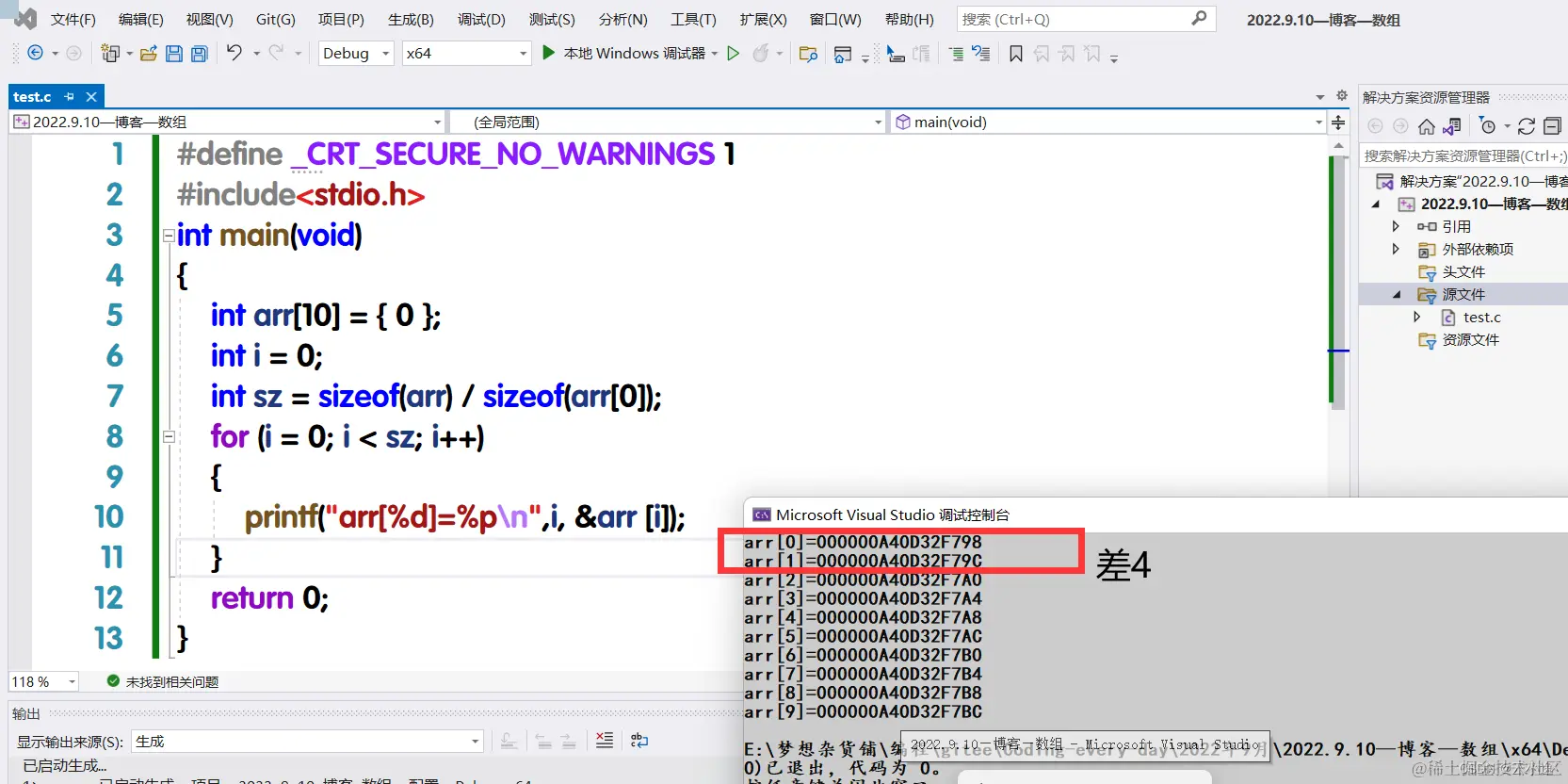This screenshot has height=784, width=1568.
Task: Close the test.c editor tab
Action: pos(91,96)
